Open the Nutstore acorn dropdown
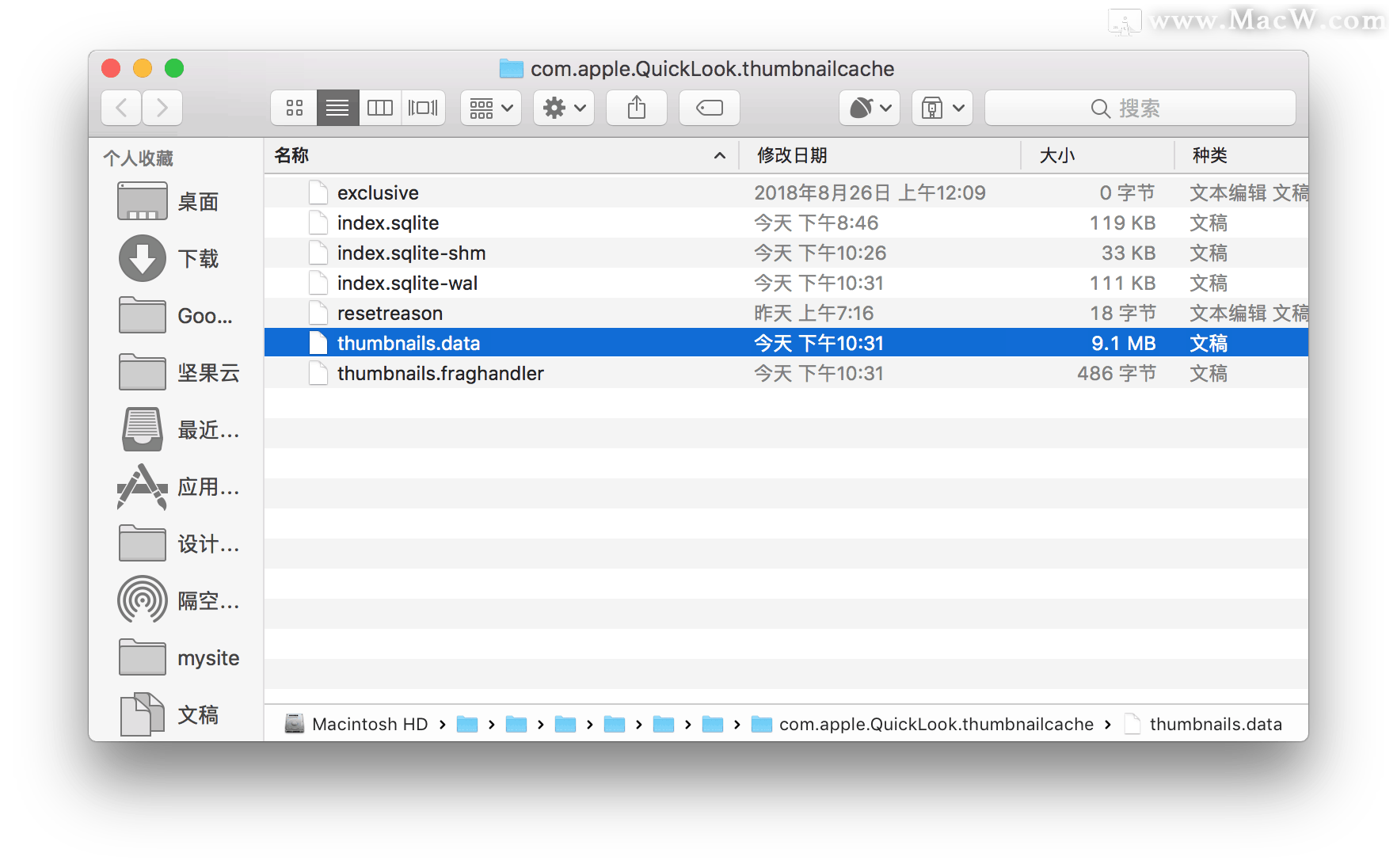 click(870, 108)
